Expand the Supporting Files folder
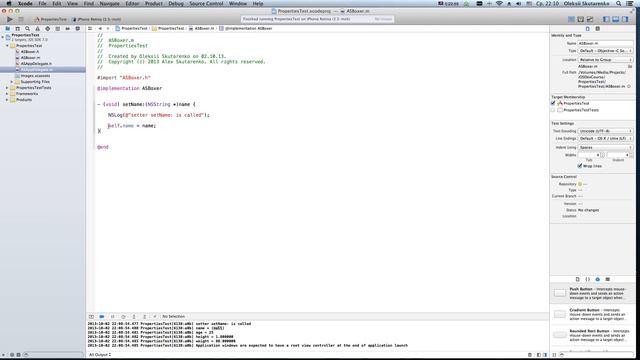Screen dimensions: 640x360 coord(12,82)
